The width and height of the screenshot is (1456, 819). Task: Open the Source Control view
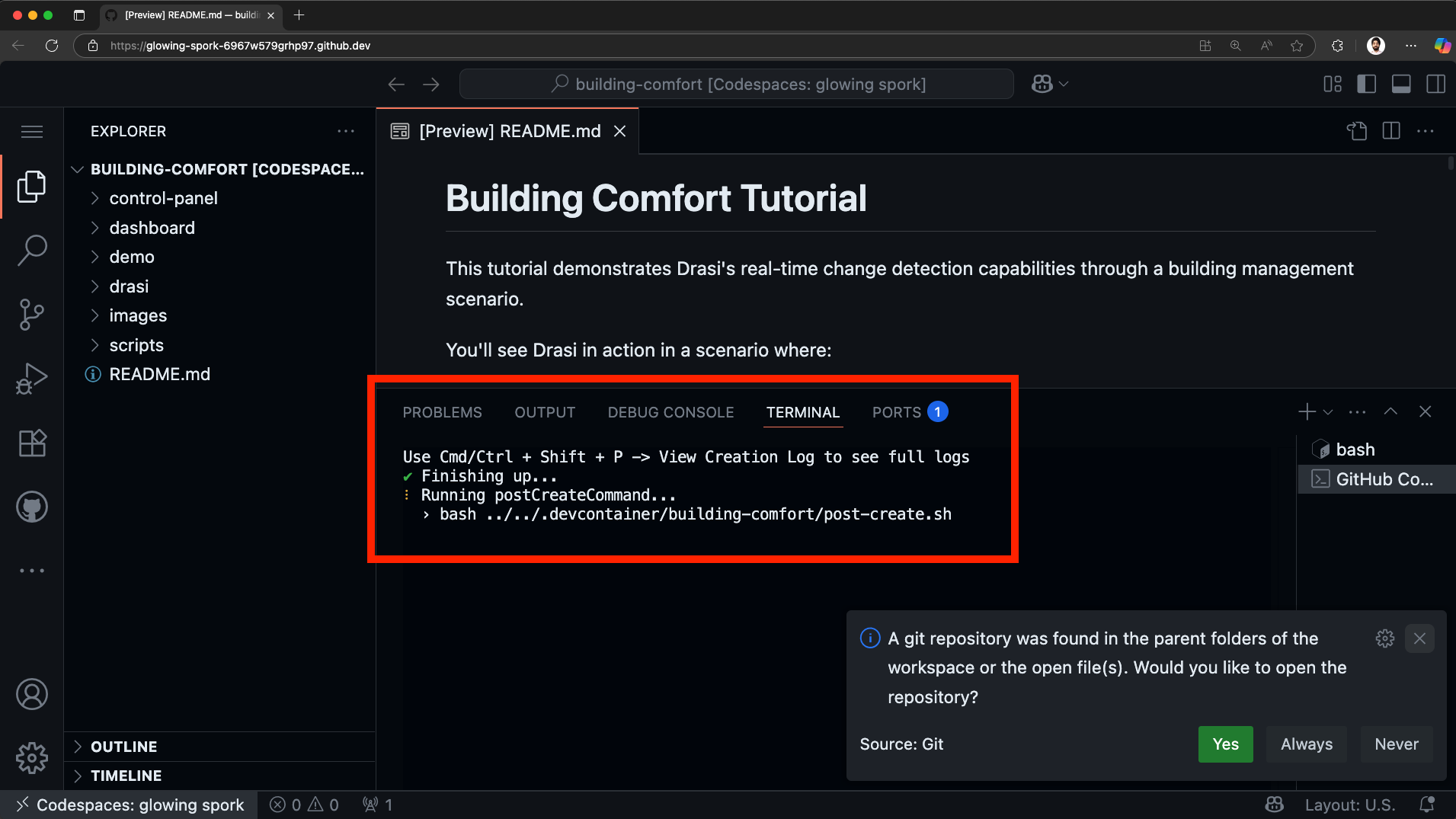click(x=32, y=314)
